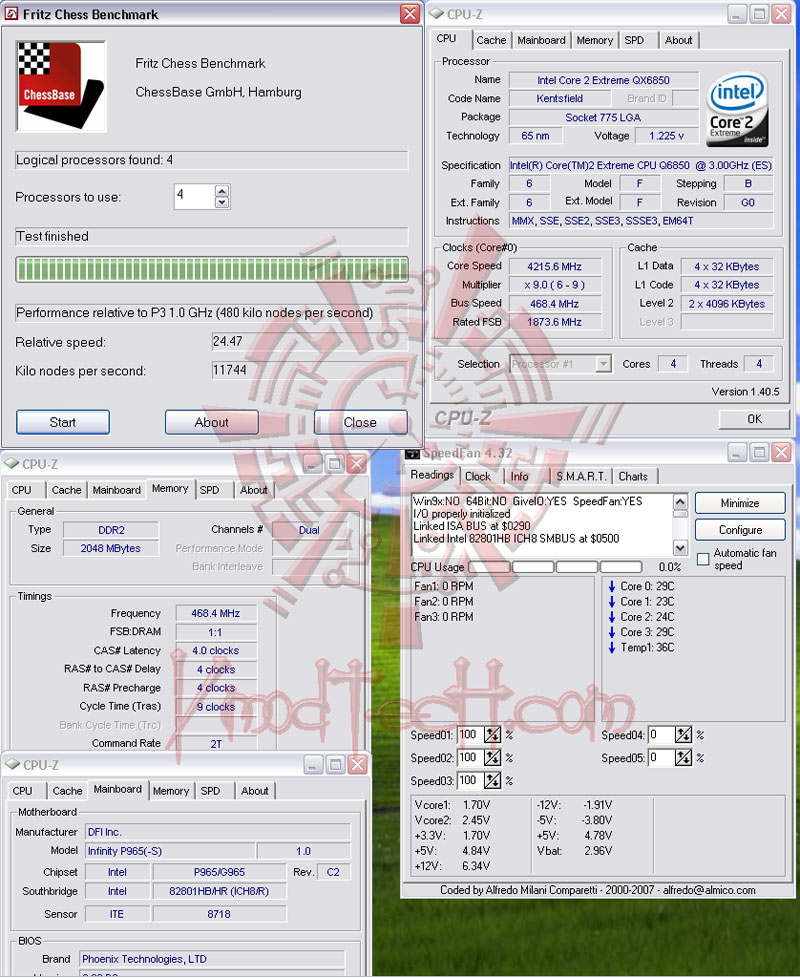Click the Fritz Chess Benchmark title bar icon

(11, 14)
